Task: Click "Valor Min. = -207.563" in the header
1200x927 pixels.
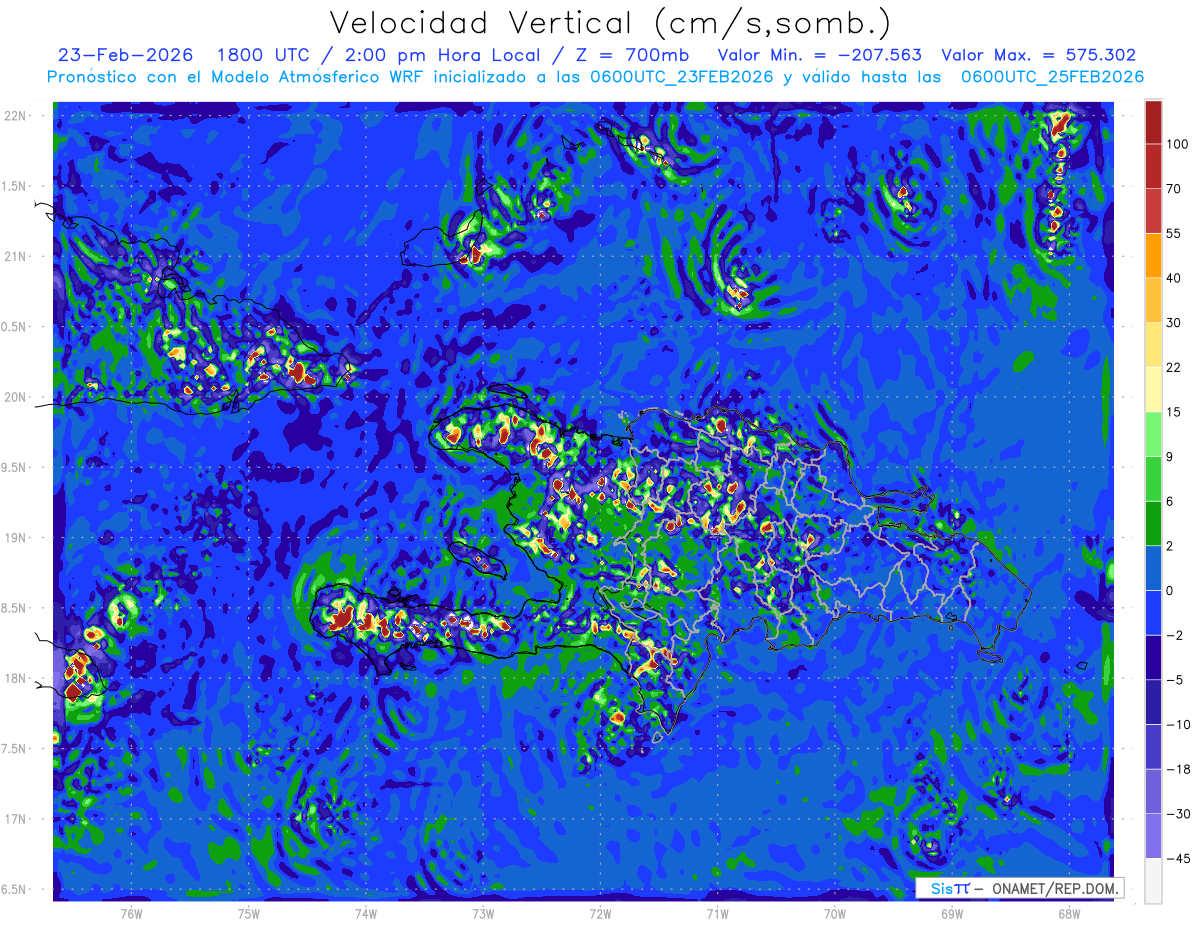Action: point(820,55)
